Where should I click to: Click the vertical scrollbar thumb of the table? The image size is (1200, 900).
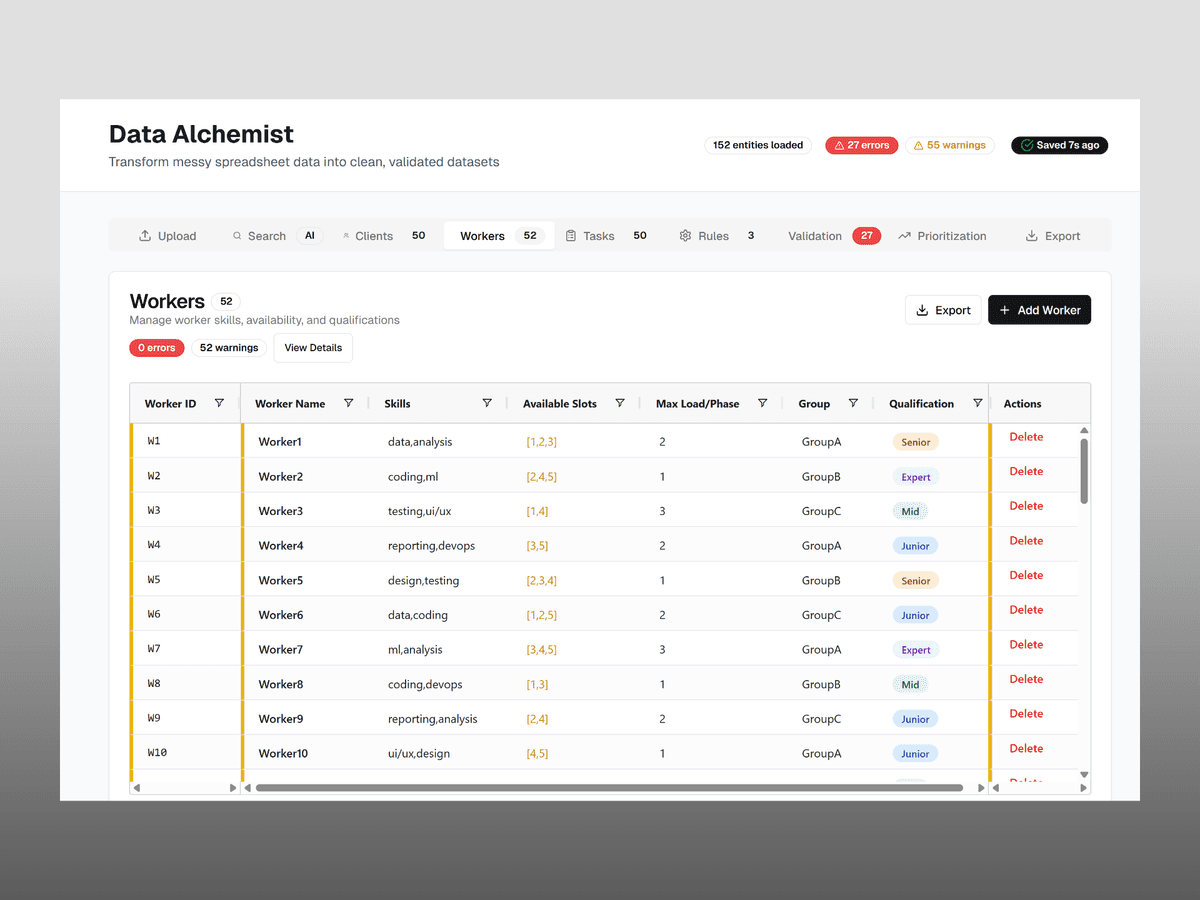coord(1084,471)
